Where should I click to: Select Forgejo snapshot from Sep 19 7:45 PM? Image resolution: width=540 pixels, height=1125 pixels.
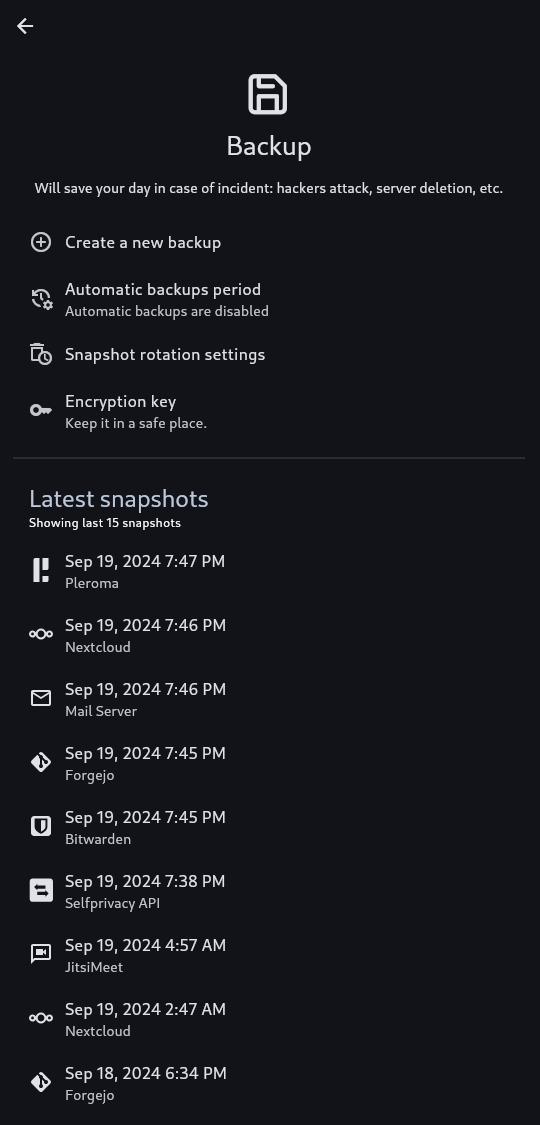[270, 763]
